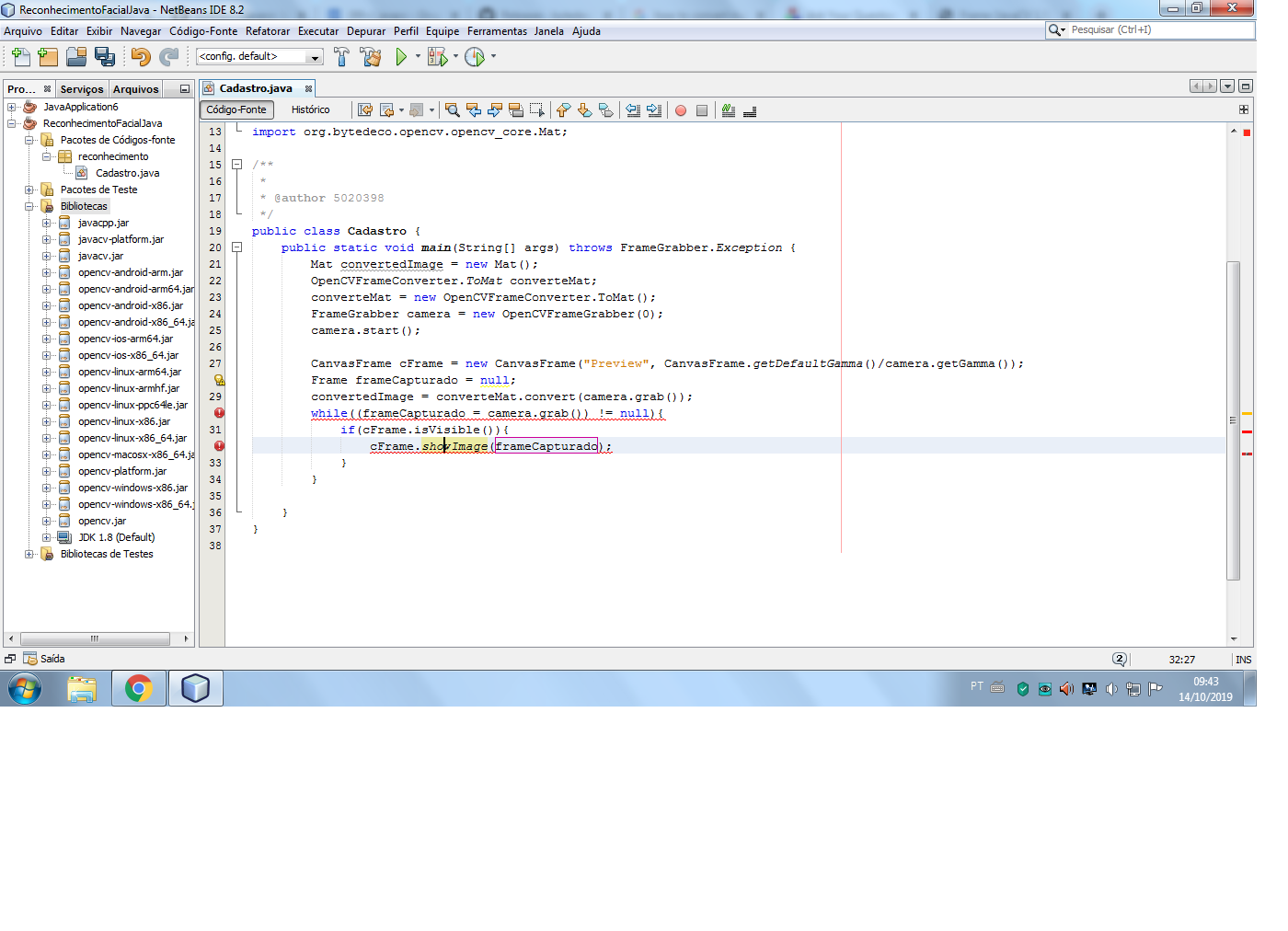
Task: Shift line left icon
Action: (633, 110)
